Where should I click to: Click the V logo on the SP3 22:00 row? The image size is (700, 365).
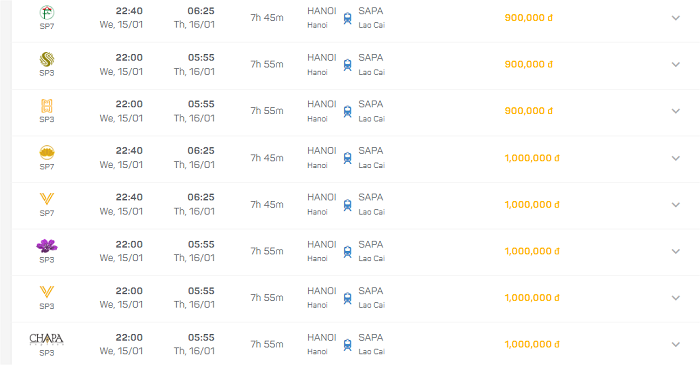tap(47, 292)
